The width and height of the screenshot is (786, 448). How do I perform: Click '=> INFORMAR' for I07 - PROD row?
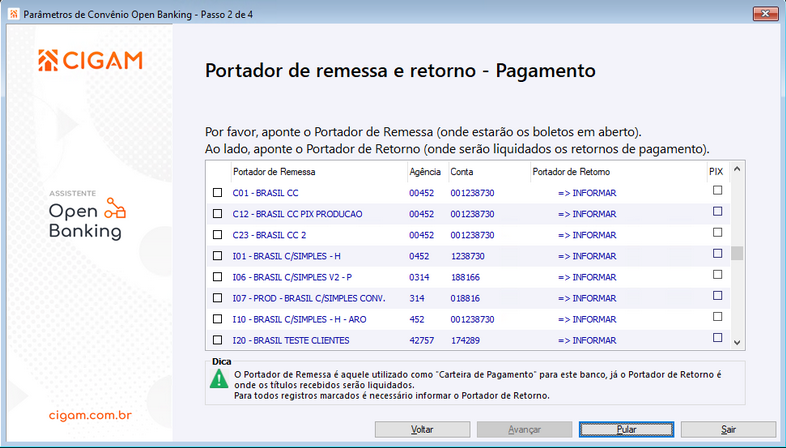coord(587,298)
